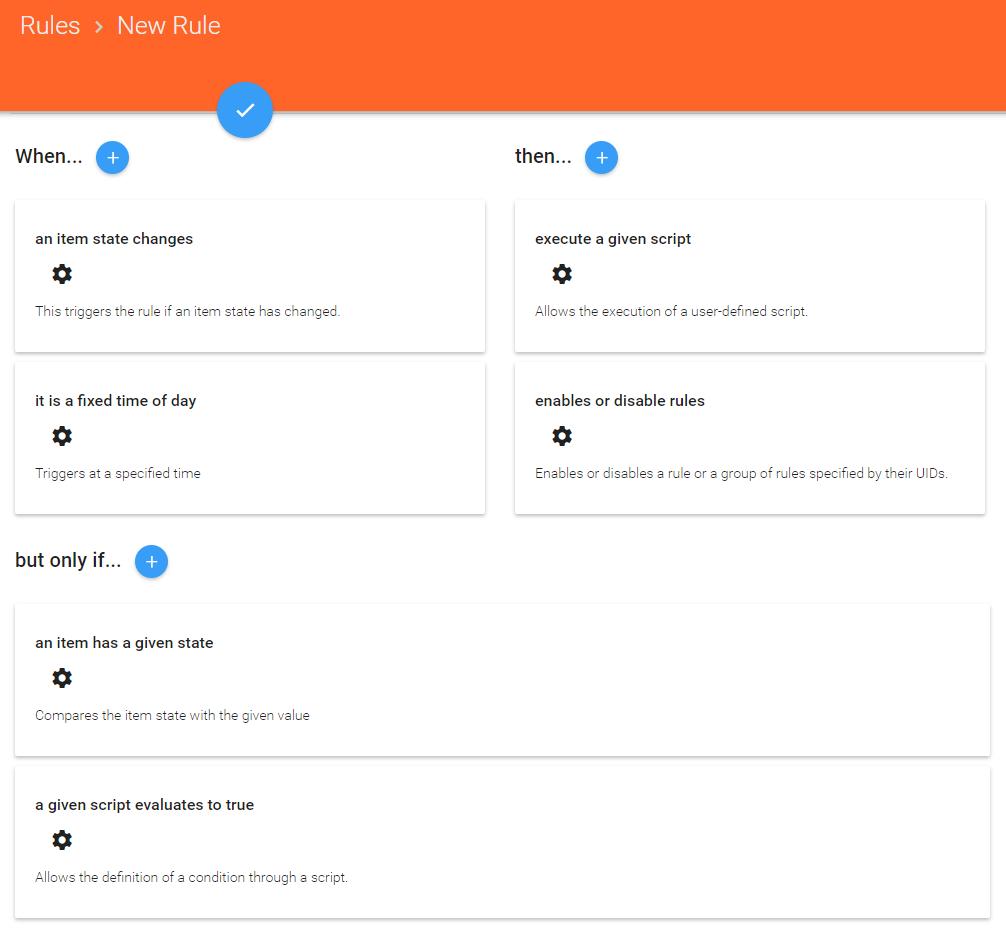Viewport: 1006px width, 939px height.
Task: Save the new rule with the checkmark
Action: point(245,110)
